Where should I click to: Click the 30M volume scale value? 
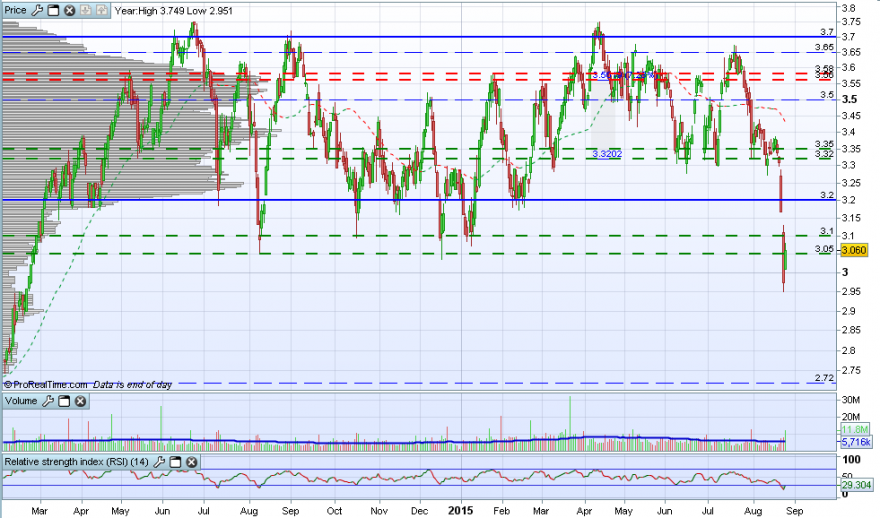click(851, 400)
